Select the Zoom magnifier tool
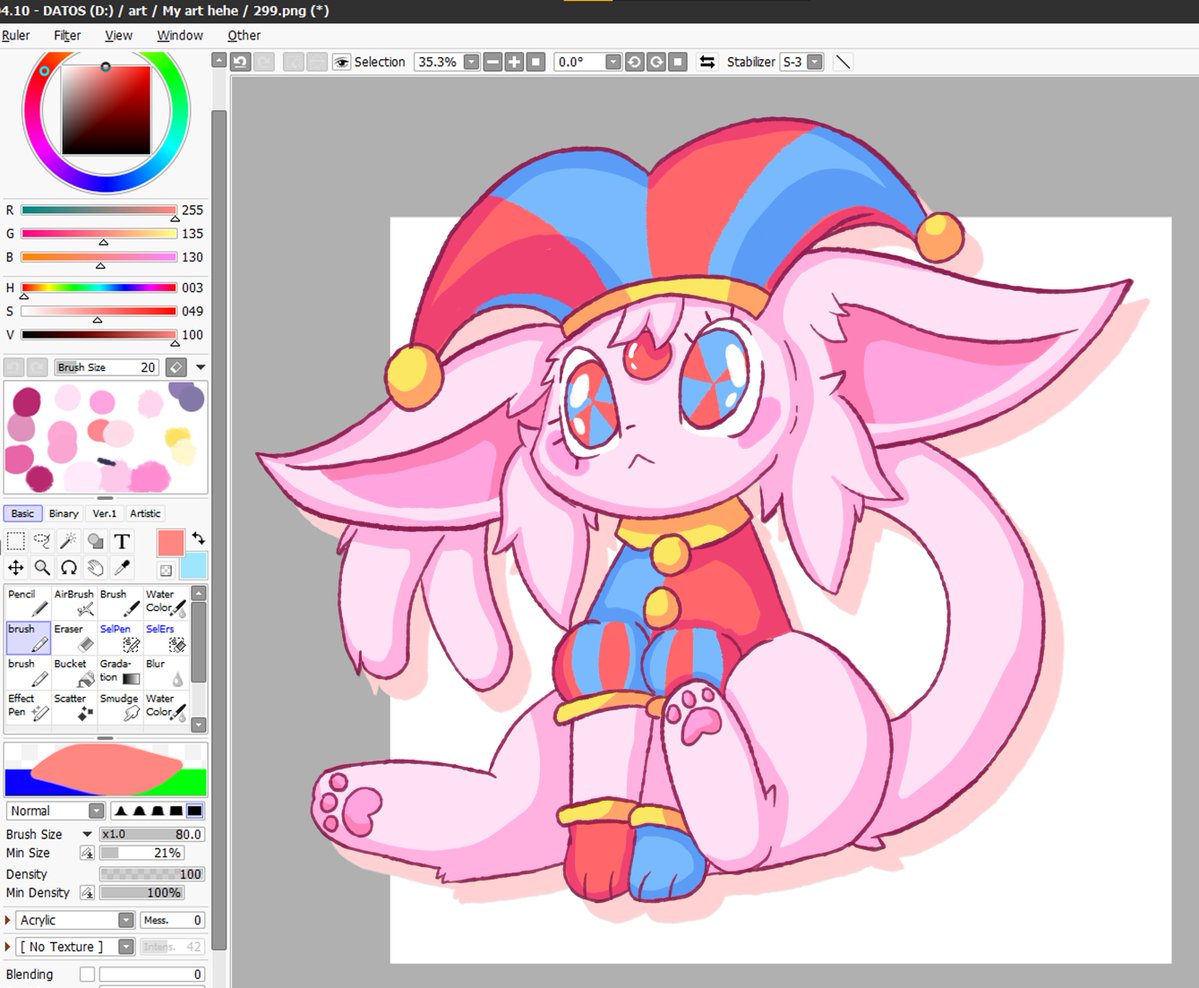This screenshot has width=1199, height=988. point(42,567)
